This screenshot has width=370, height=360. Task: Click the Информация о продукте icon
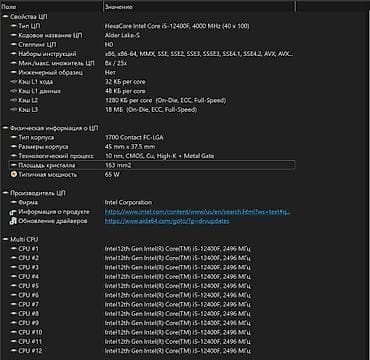pos(14,212)
